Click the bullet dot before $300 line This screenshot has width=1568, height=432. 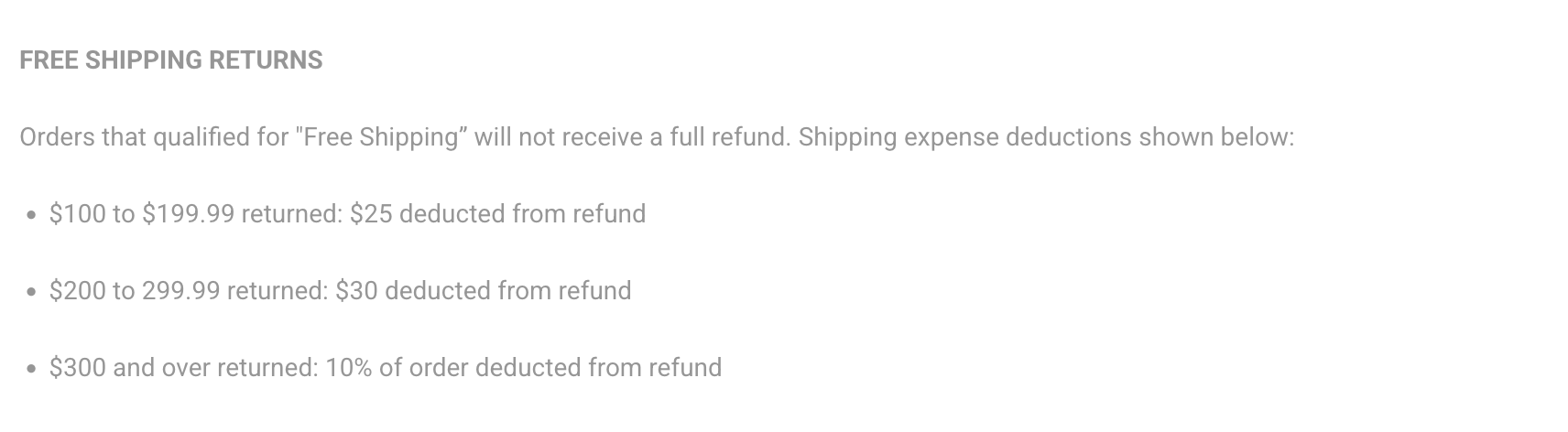tap(31, 369)
